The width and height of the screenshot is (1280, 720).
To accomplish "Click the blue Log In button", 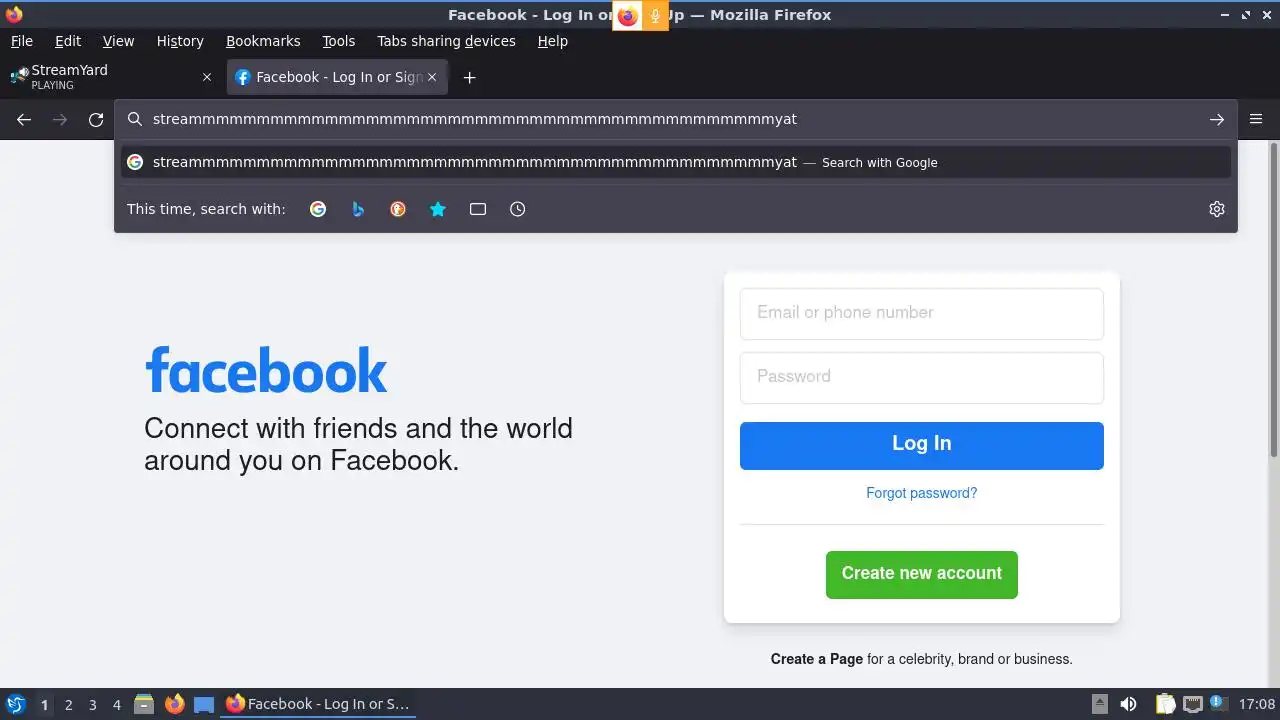I will pos(921,445).
